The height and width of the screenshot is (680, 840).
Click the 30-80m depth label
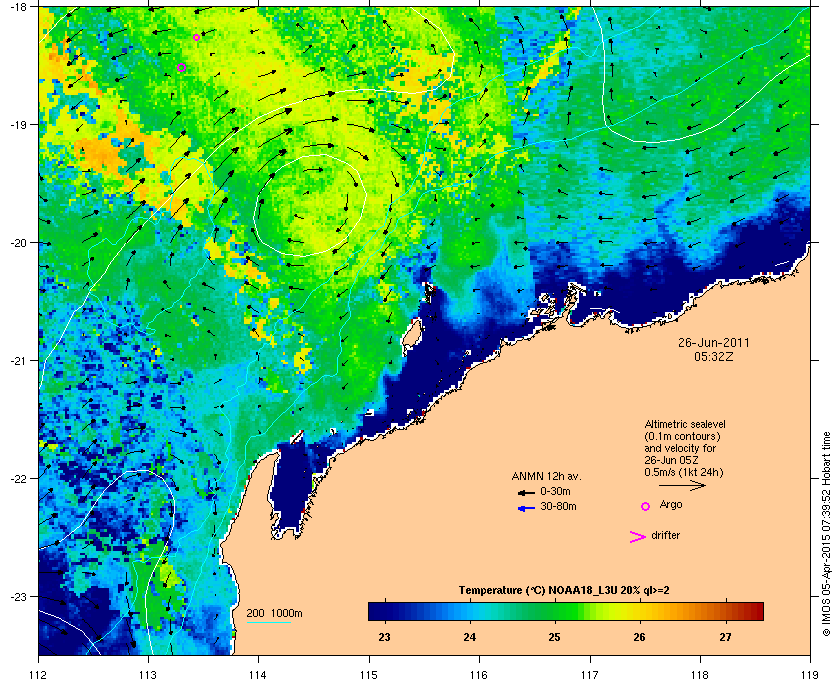(x=558, y=506)
